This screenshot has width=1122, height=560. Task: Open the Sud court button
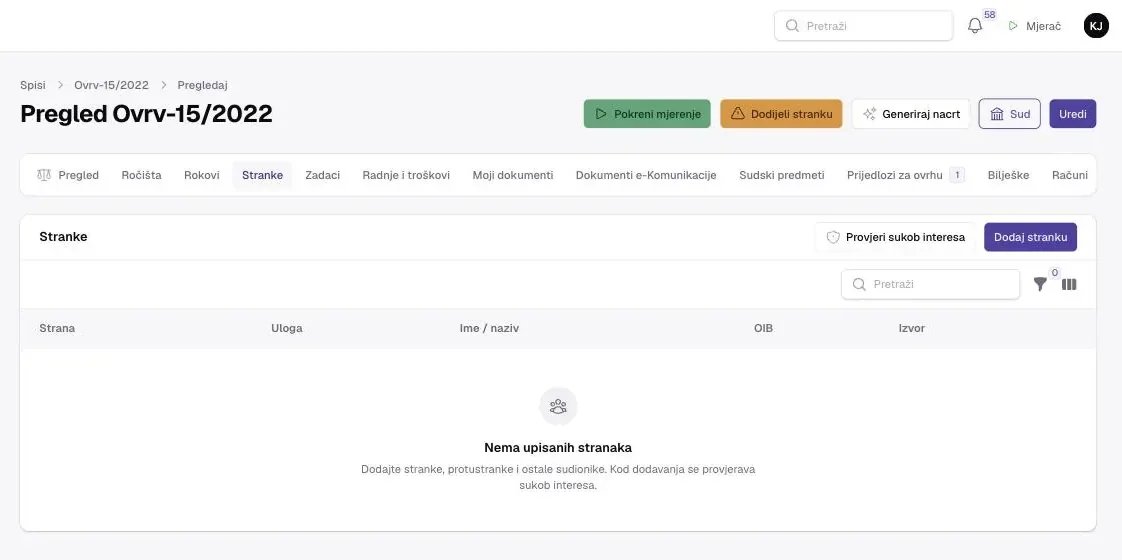(x=1009, y=114)
